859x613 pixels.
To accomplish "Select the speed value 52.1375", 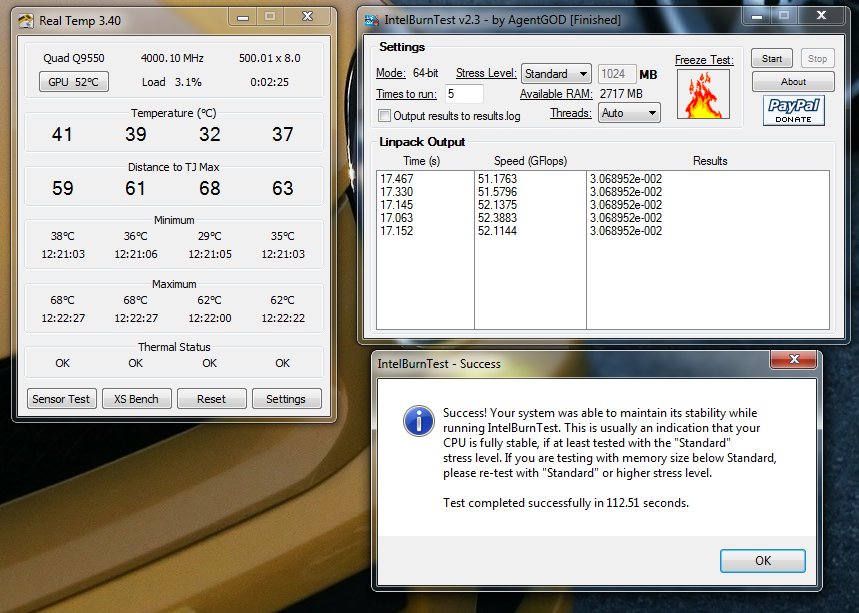I will pos(497,205).
